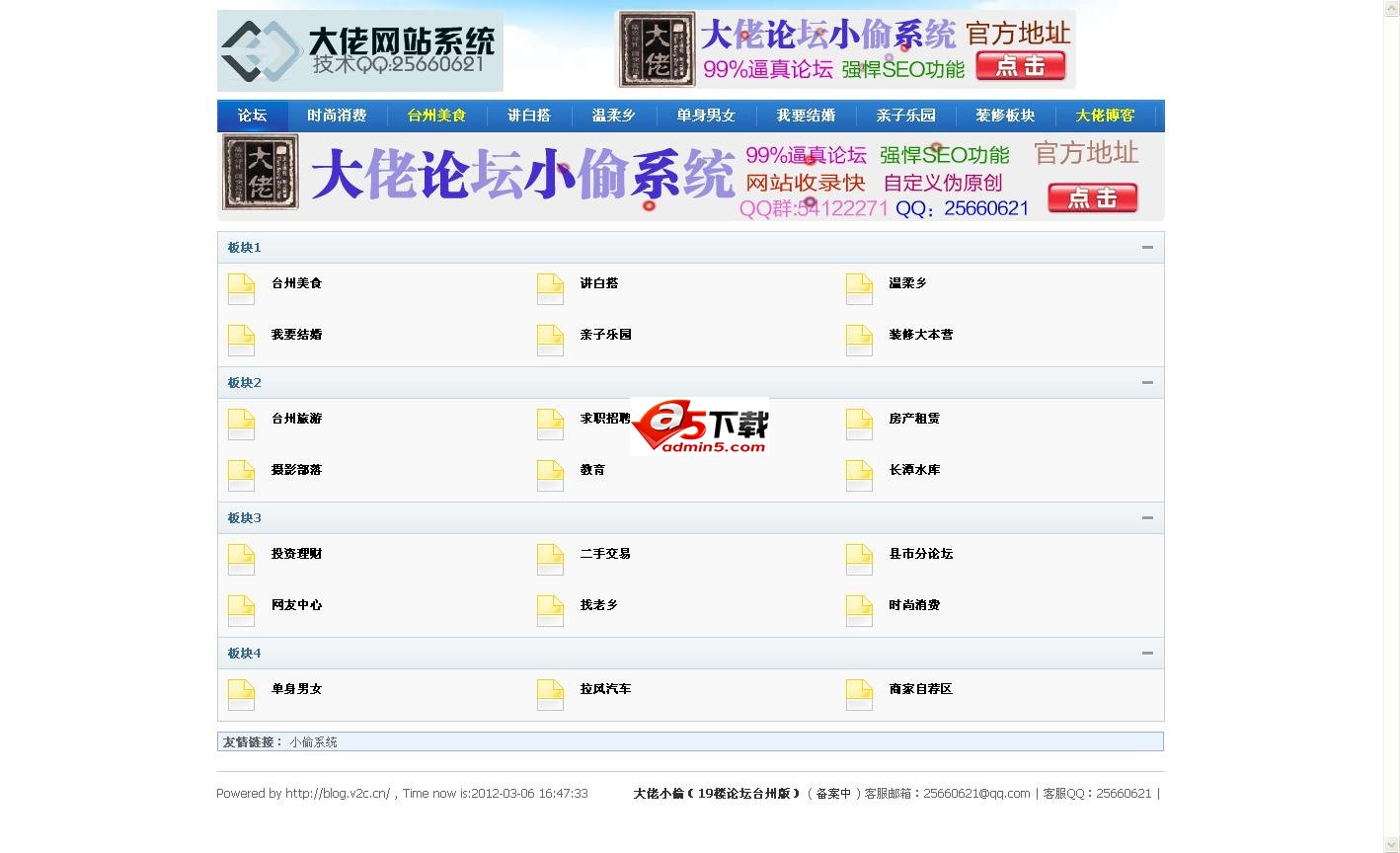Collapse the 板块1 section

[x=1147, y=247]
